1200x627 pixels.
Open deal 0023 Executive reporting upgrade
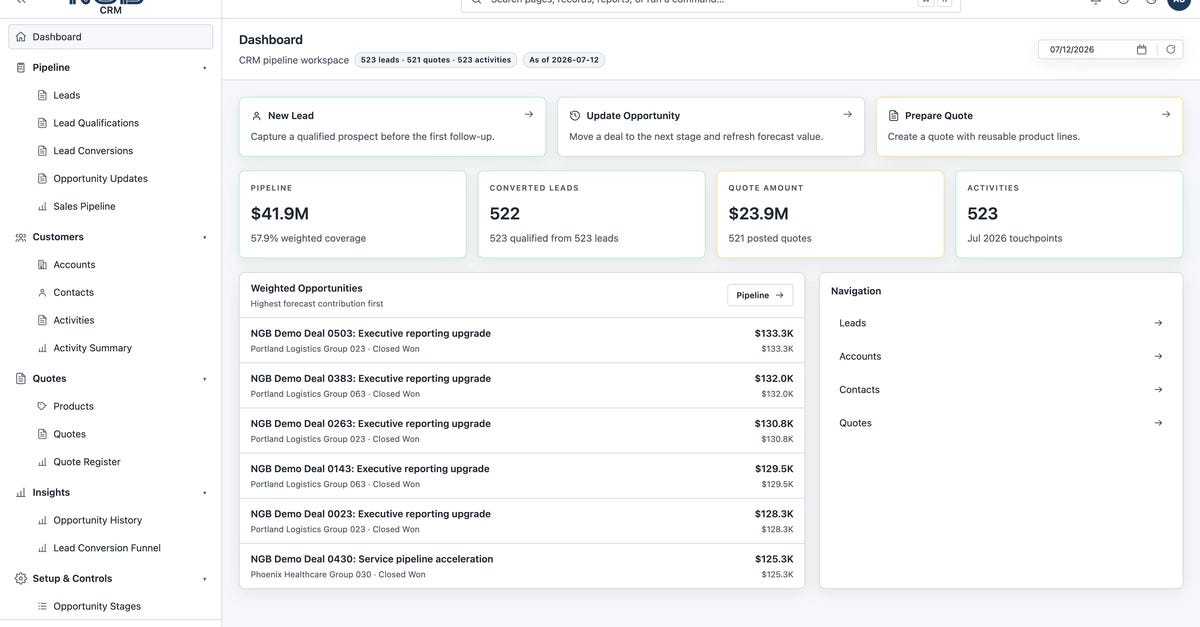tap(522, 521)
